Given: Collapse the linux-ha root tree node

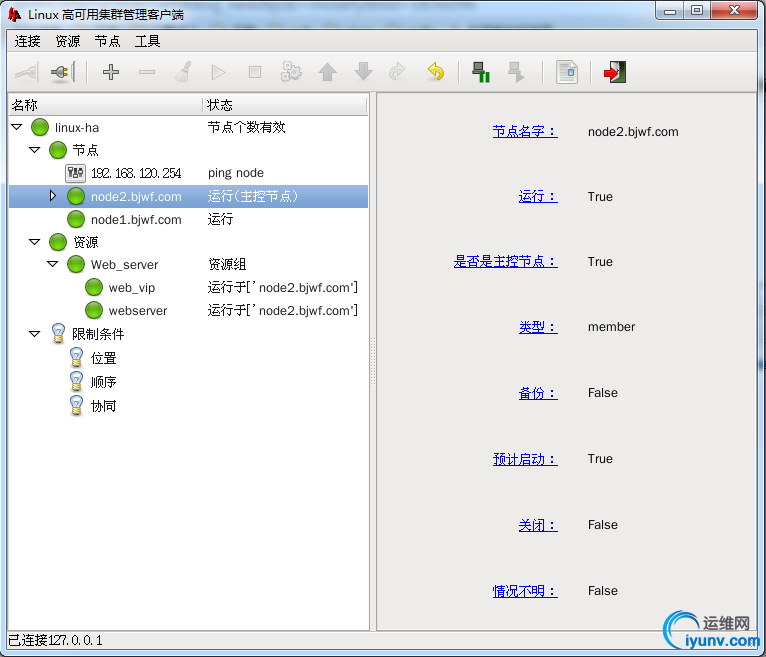Looking at the screenshot, I should pyautogui.click(x=17, y=127).
